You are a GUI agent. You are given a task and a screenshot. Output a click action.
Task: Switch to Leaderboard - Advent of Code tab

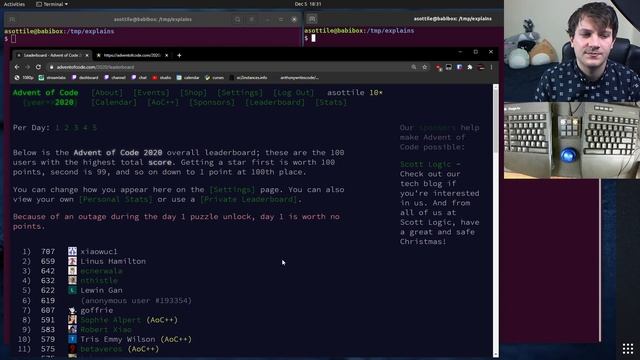(52, 55)
